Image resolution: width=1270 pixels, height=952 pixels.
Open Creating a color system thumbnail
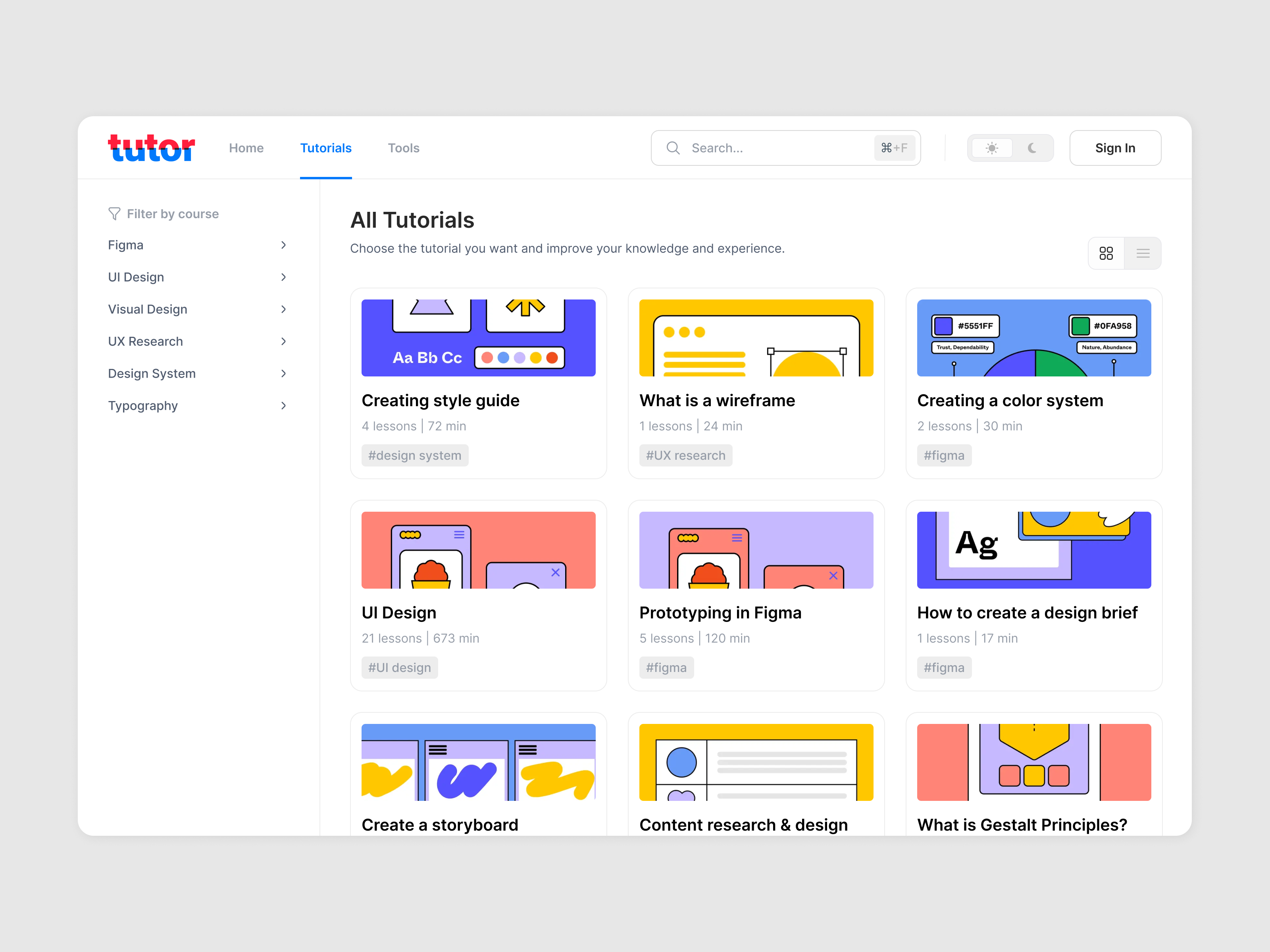pyautogui.click(x=1033, y=338)
